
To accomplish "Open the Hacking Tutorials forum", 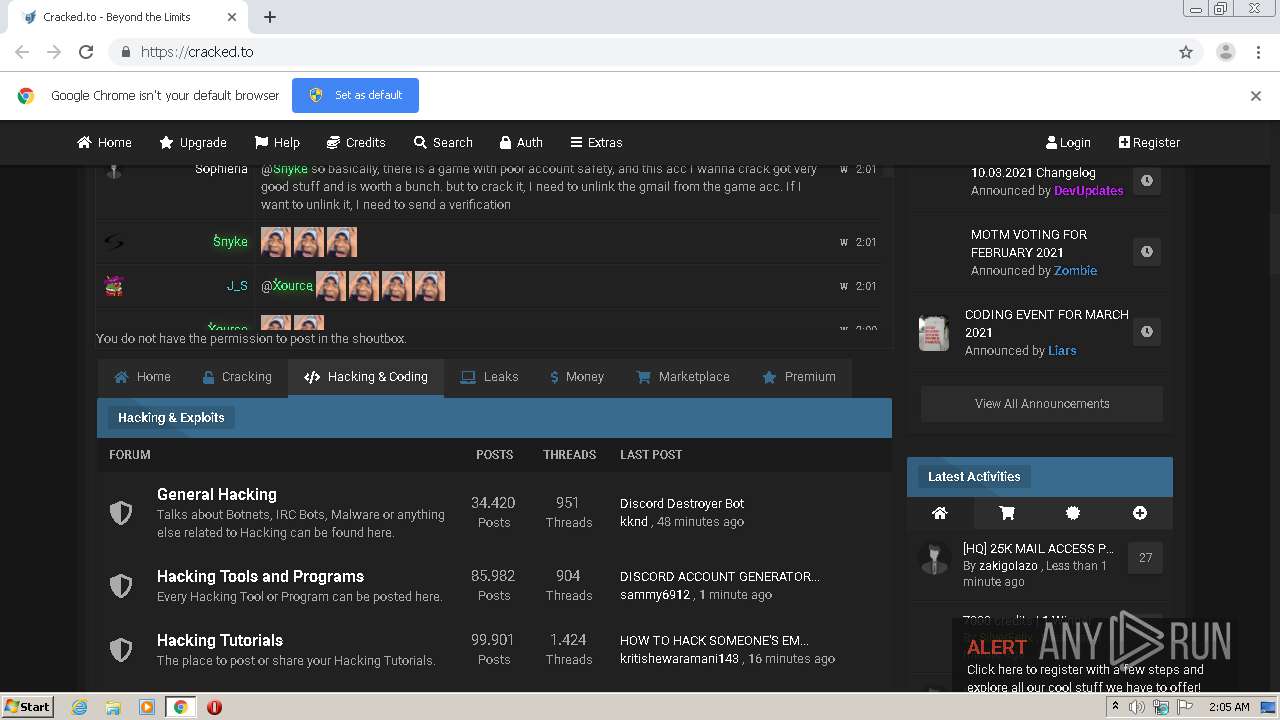I will pyautogui.click(x=220, y=640).
